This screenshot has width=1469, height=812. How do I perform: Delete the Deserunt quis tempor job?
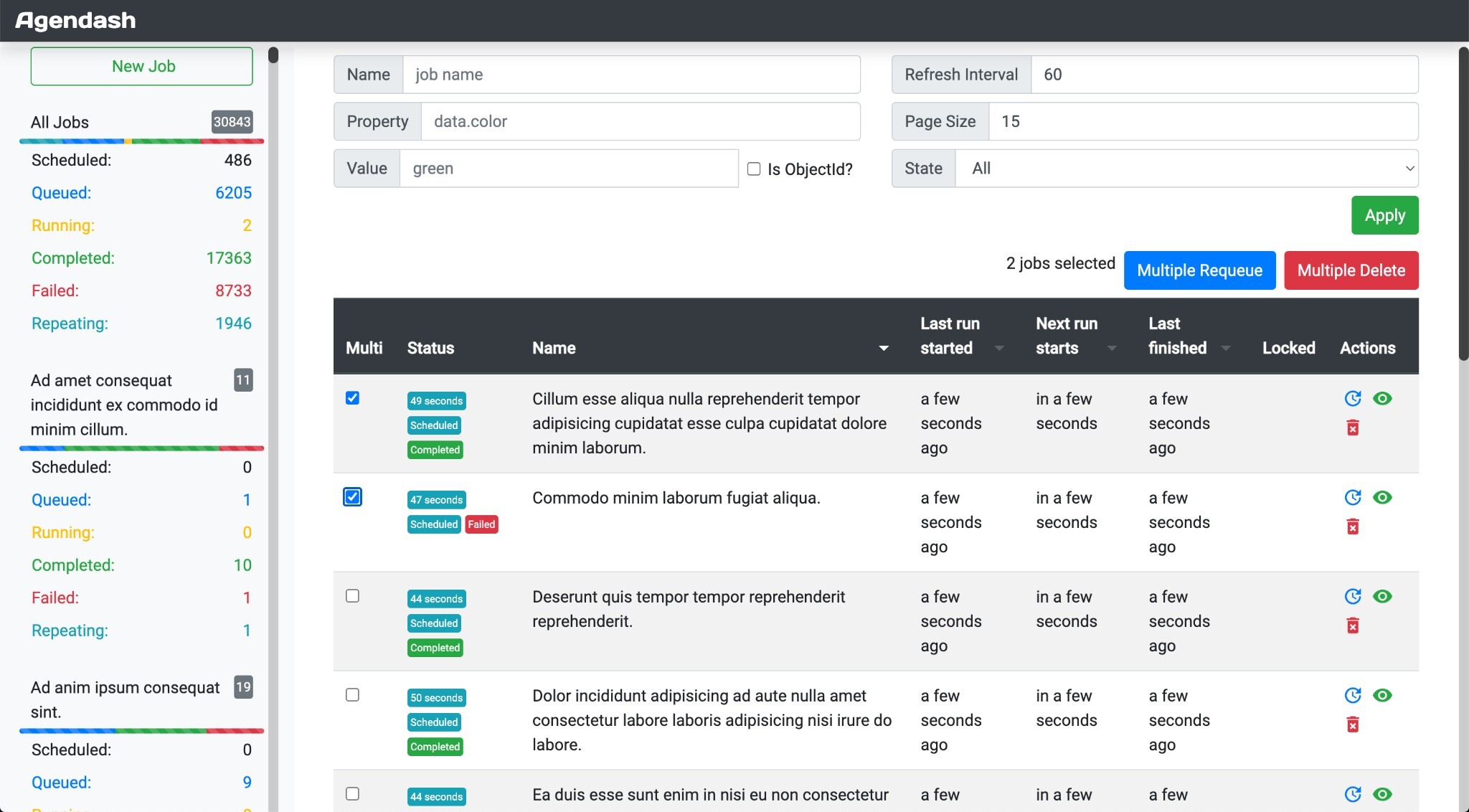1352,626
